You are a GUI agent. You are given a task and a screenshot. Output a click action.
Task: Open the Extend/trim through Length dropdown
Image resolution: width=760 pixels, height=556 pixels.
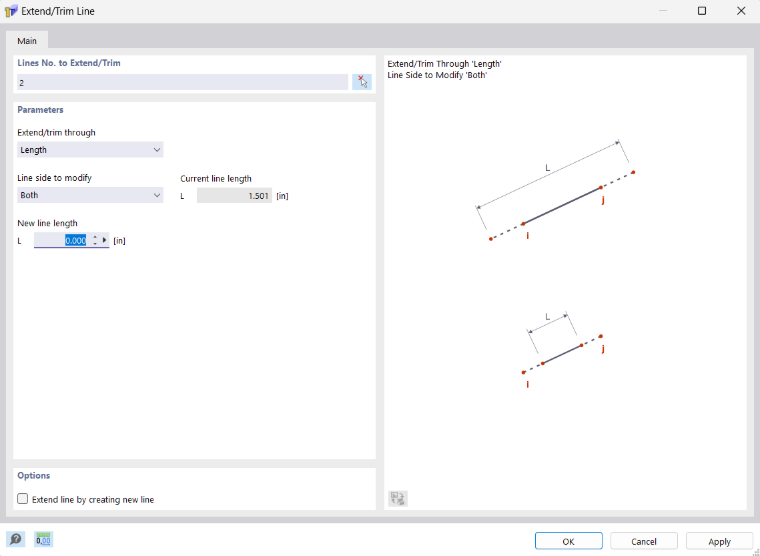[x=90, y=150]
